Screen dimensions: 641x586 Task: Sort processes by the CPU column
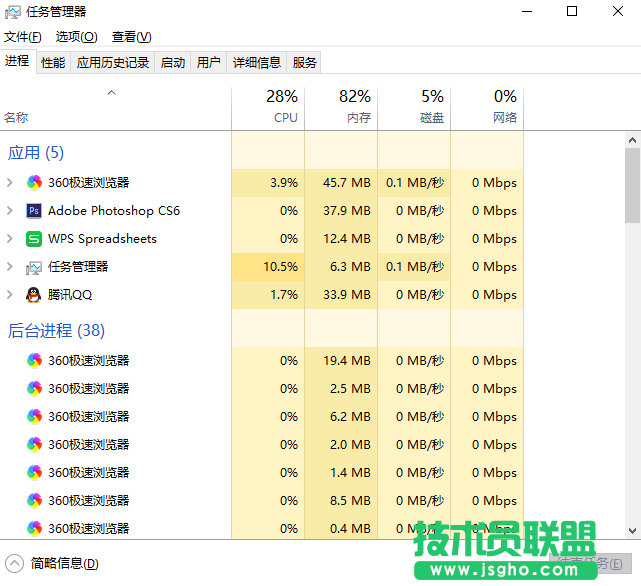[268, 108]
